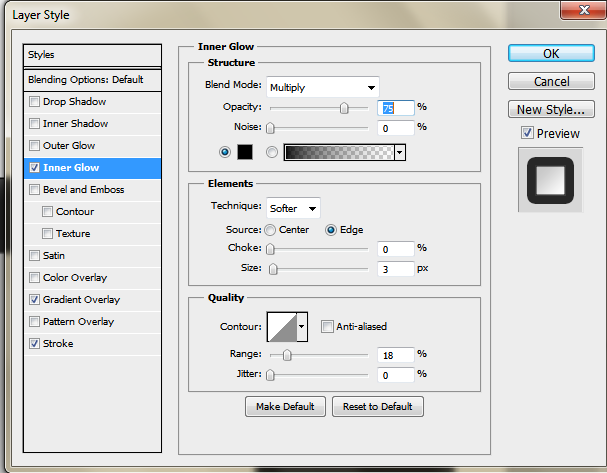
Task: Select the Drop Shadow style row
Action: click(93, 102)
